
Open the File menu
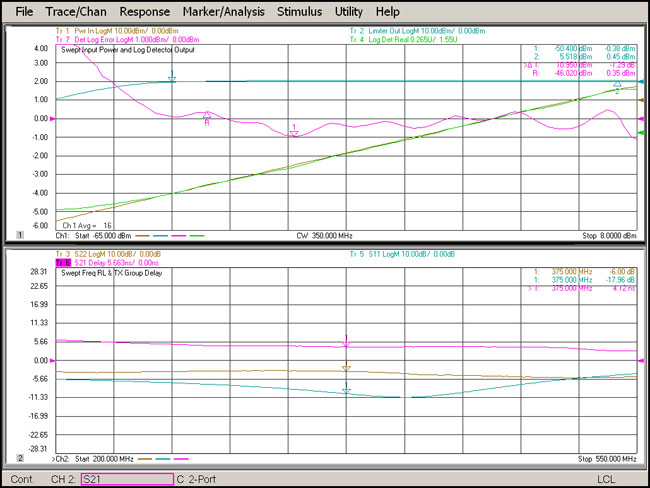coord(24,12)
